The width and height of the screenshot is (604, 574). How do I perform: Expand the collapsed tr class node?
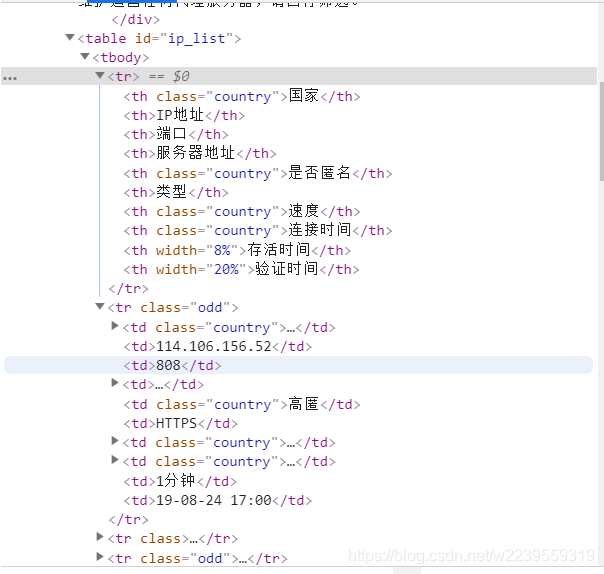(x=99, y=537)
